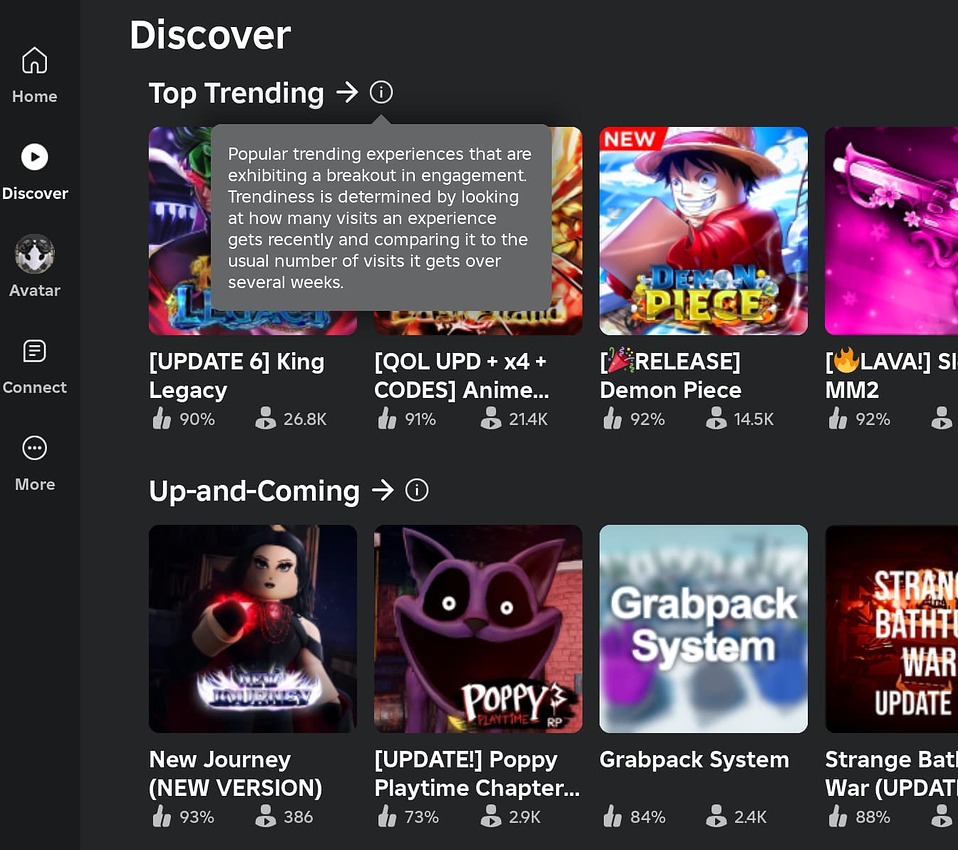Click the thumbs-up icon under King Legacy
The height and width of the screenshot is (850, 958).
162,421
